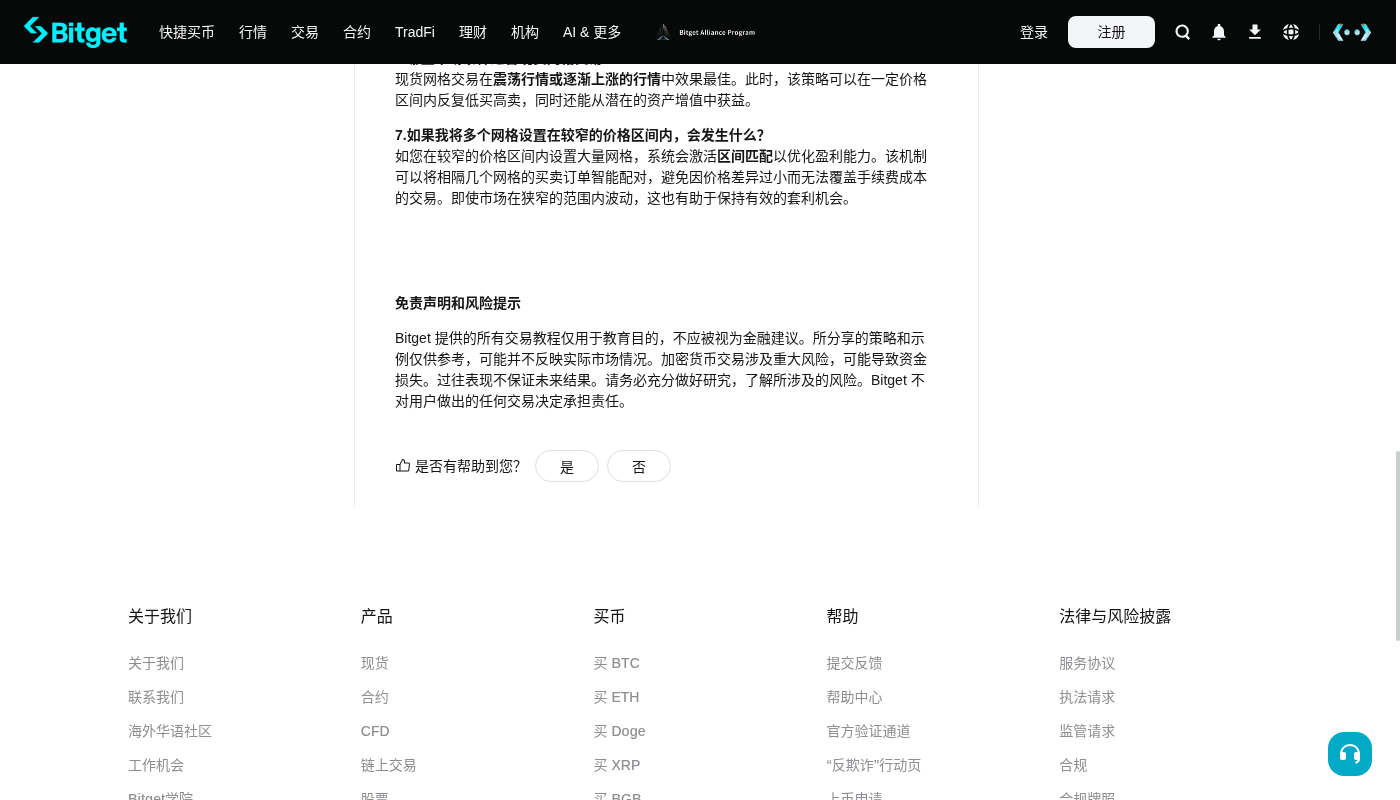The height and width of the screenshot is (800, 1400).
Task: Open the 快捷买币 menu
Action: pyautogui.click(x=187, y=32)
